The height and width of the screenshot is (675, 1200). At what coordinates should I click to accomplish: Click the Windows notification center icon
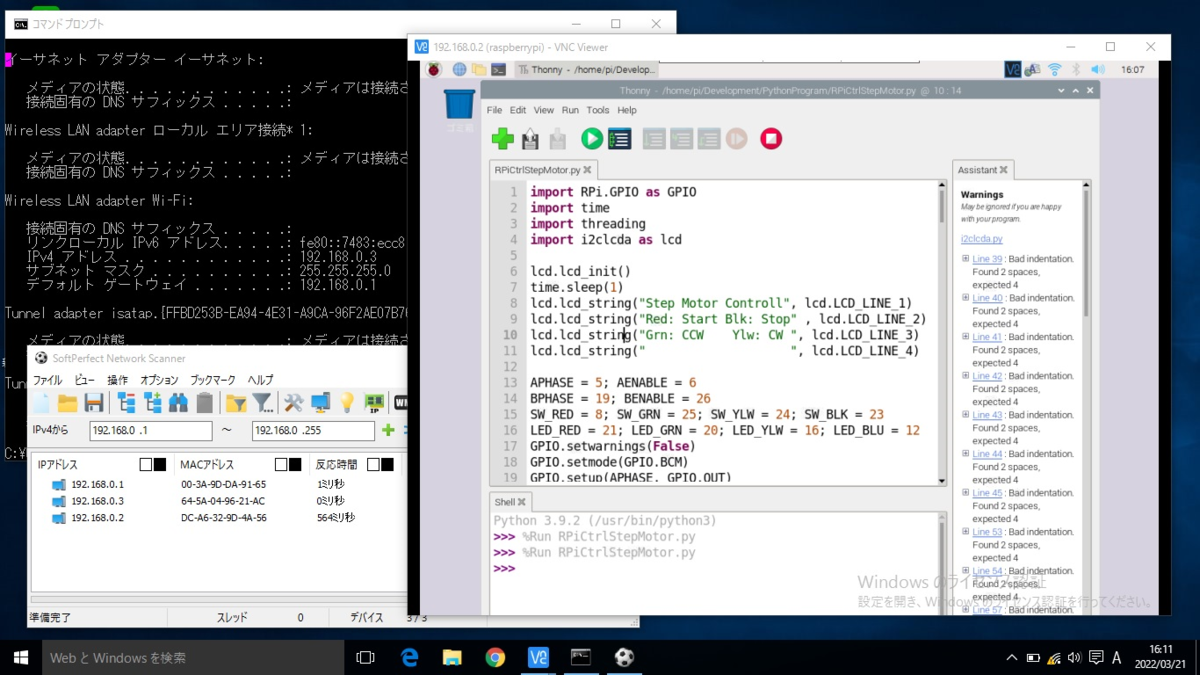[1096, 658]
